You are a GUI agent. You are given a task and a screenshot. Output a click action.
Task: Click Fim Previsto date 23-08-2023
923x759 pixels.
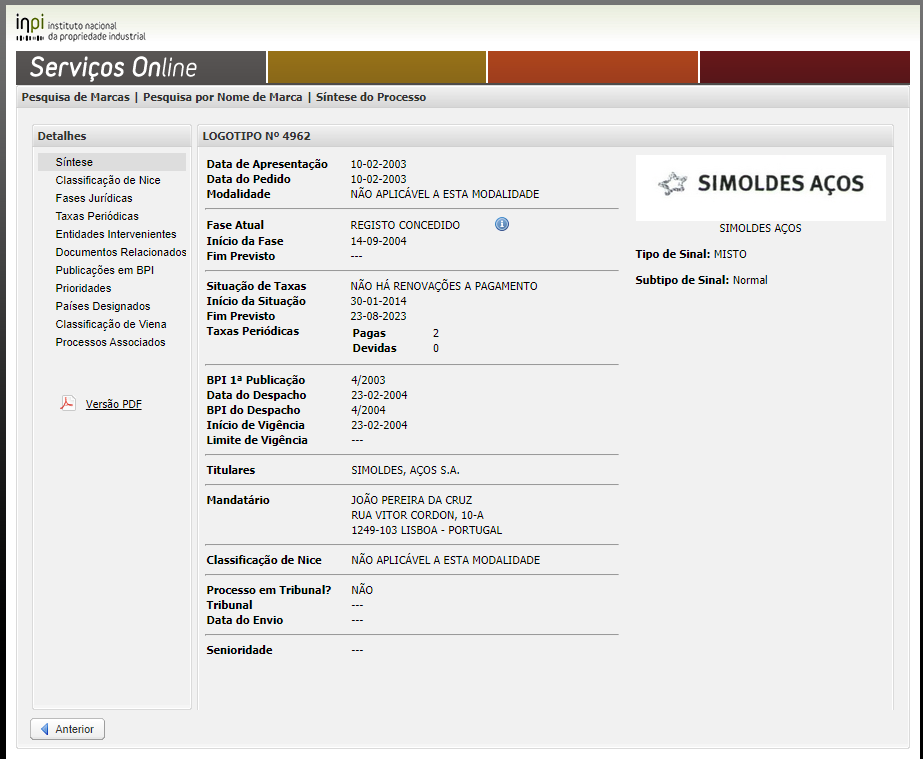click(379, 316)
